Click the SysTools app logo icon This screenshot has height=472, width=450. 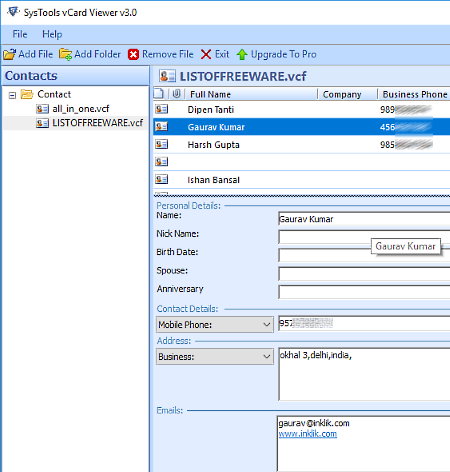point(13,12)
